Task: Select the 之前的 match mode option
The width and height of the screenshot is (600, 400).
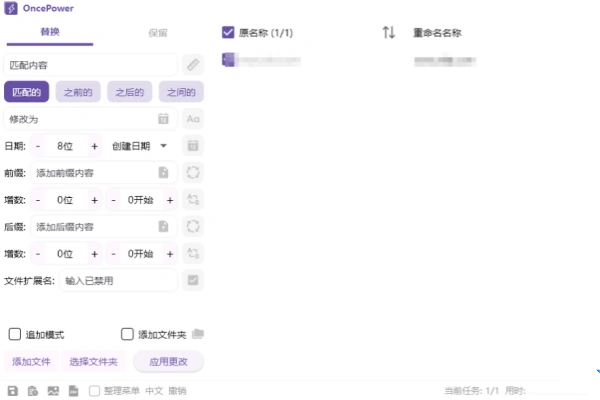Action: point(78,92)
